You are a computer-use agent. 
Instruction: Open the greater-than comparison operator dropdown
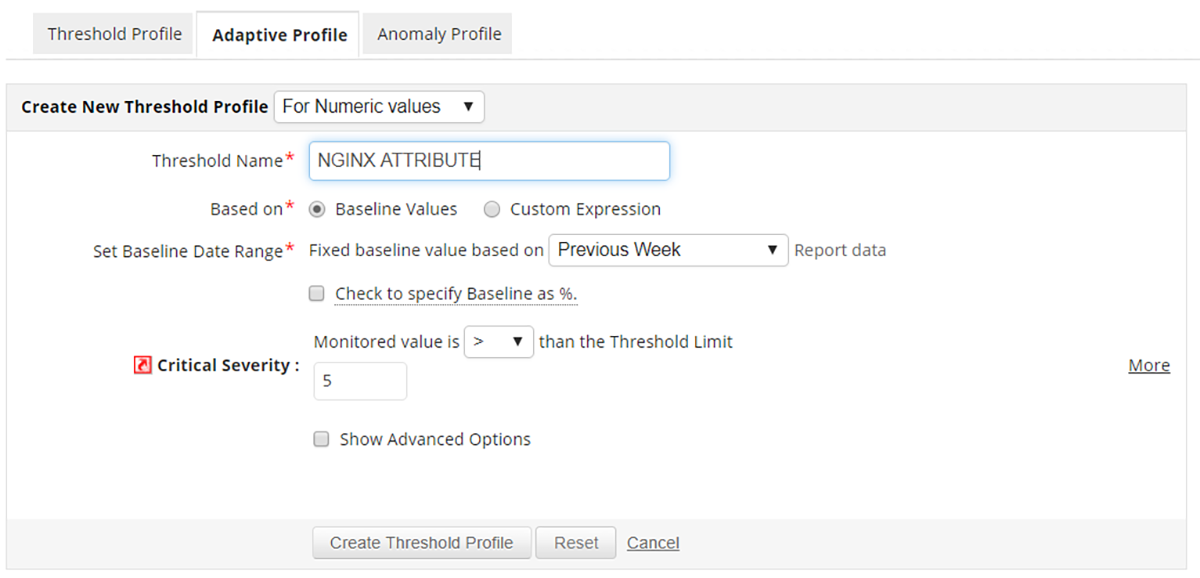pyautogui.click(x=498, y=342)
